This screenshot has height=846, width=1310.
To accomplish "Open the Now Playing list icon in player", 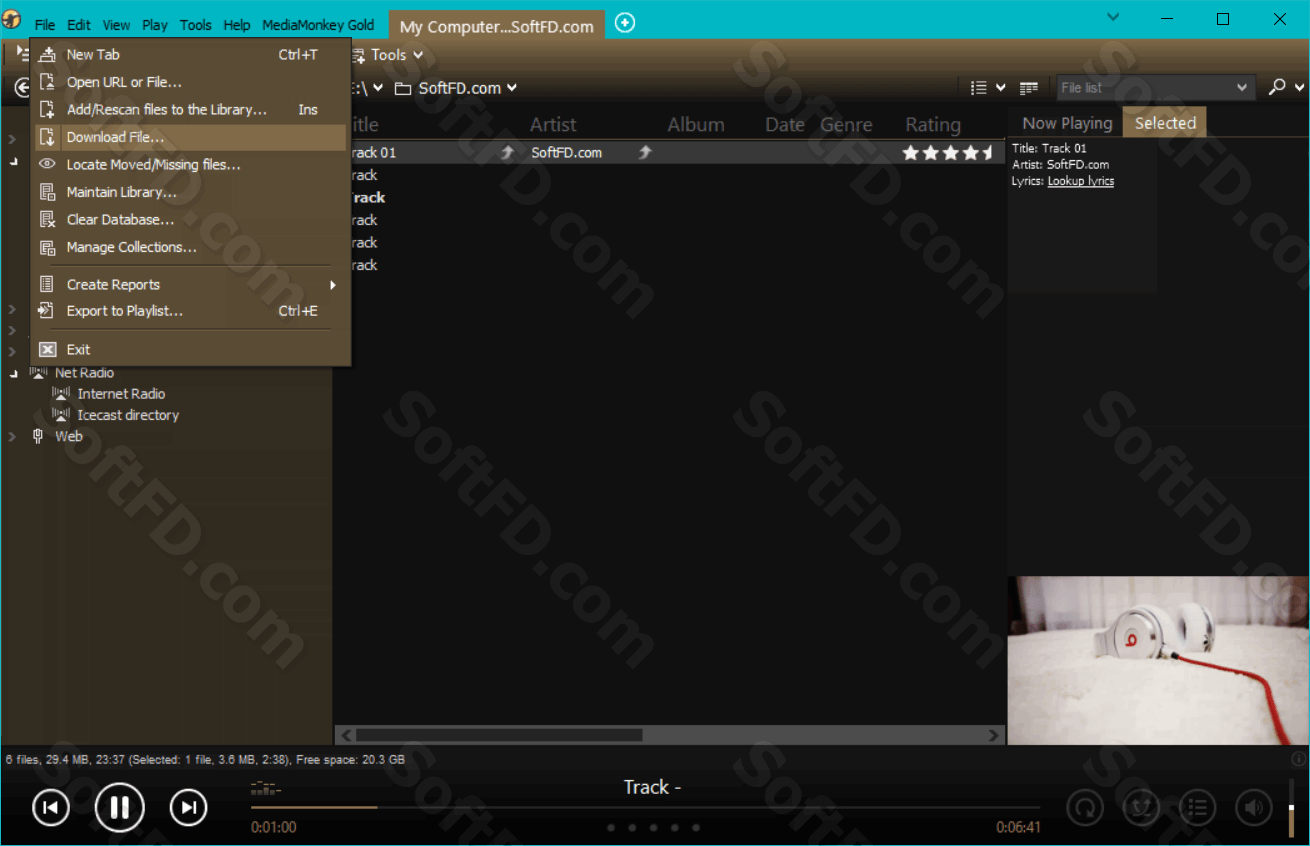I will point(1197,807).
